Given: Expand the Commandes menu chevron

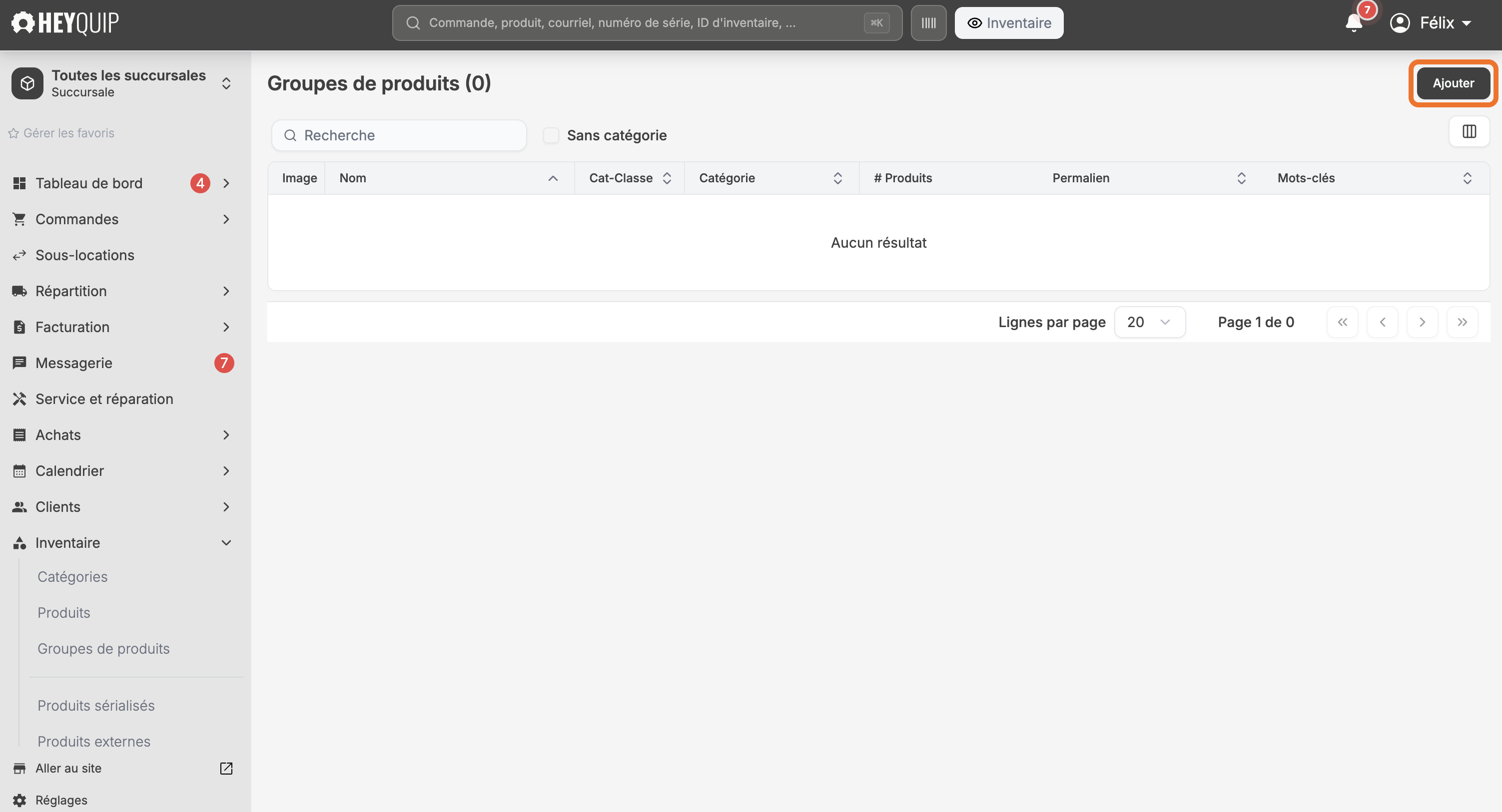Looking at the screenshot, I should (226, 219).
